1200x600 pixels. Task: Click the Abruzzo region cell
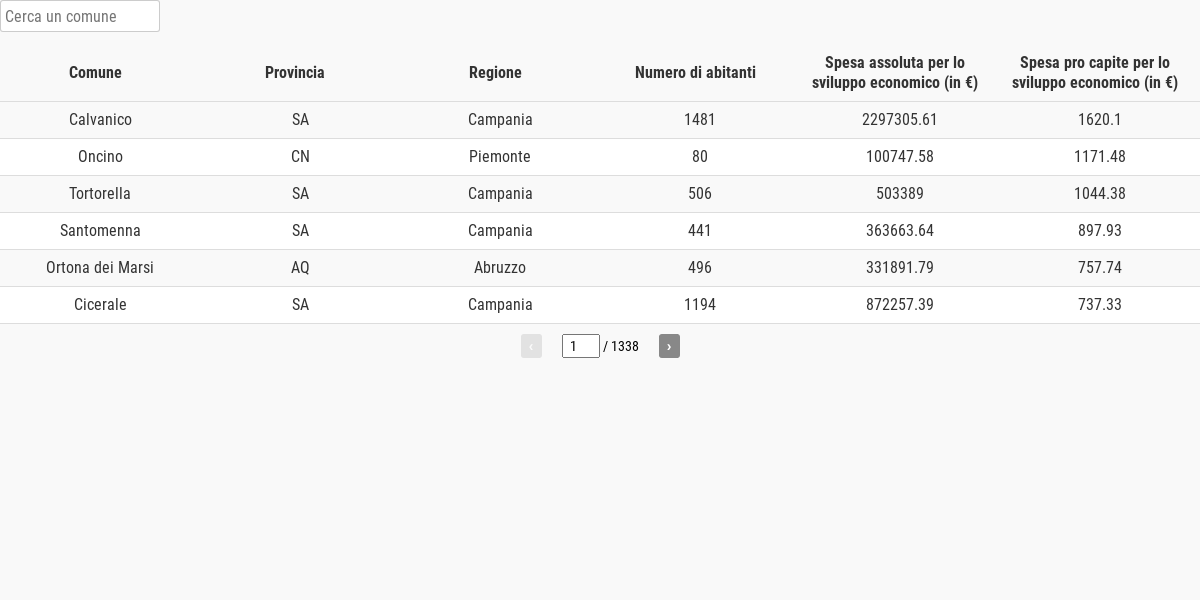(500, 268)
